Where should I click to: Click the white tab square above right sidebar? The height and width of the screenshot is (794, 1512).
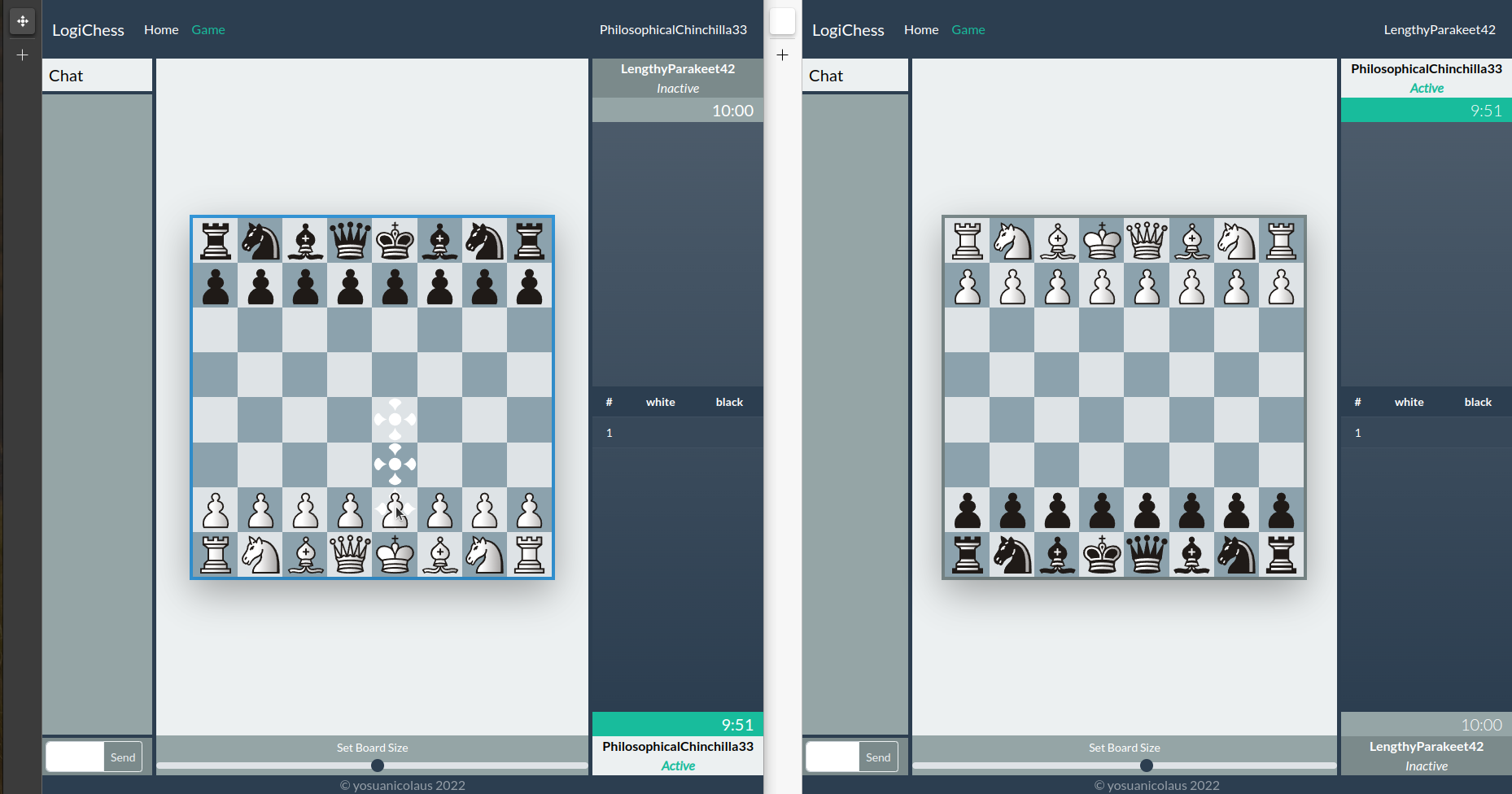click(782, 21)
